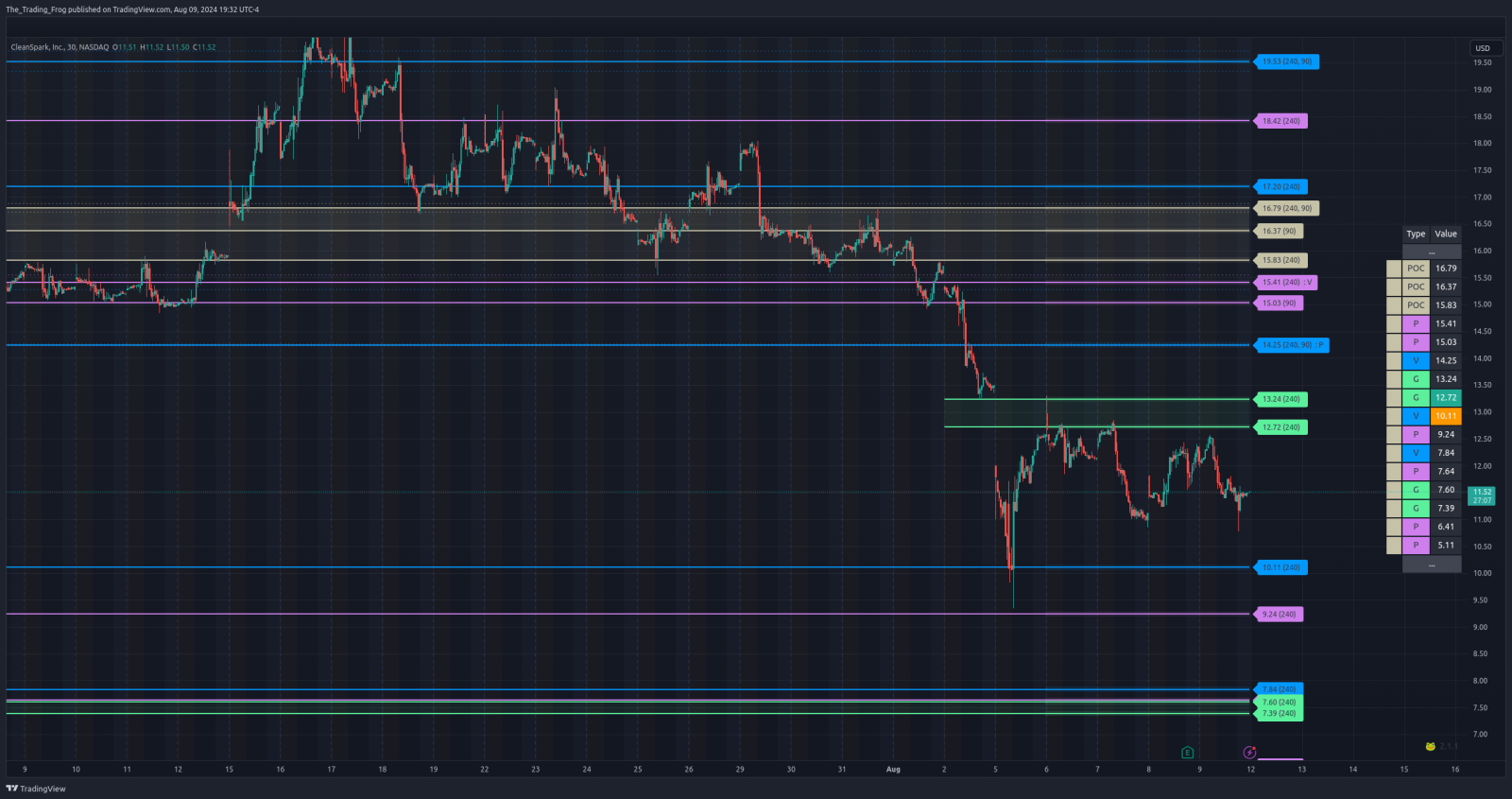Click price axis label 19.00
This screenshot has height=799, width=1512.
(x=1483, y=90)
